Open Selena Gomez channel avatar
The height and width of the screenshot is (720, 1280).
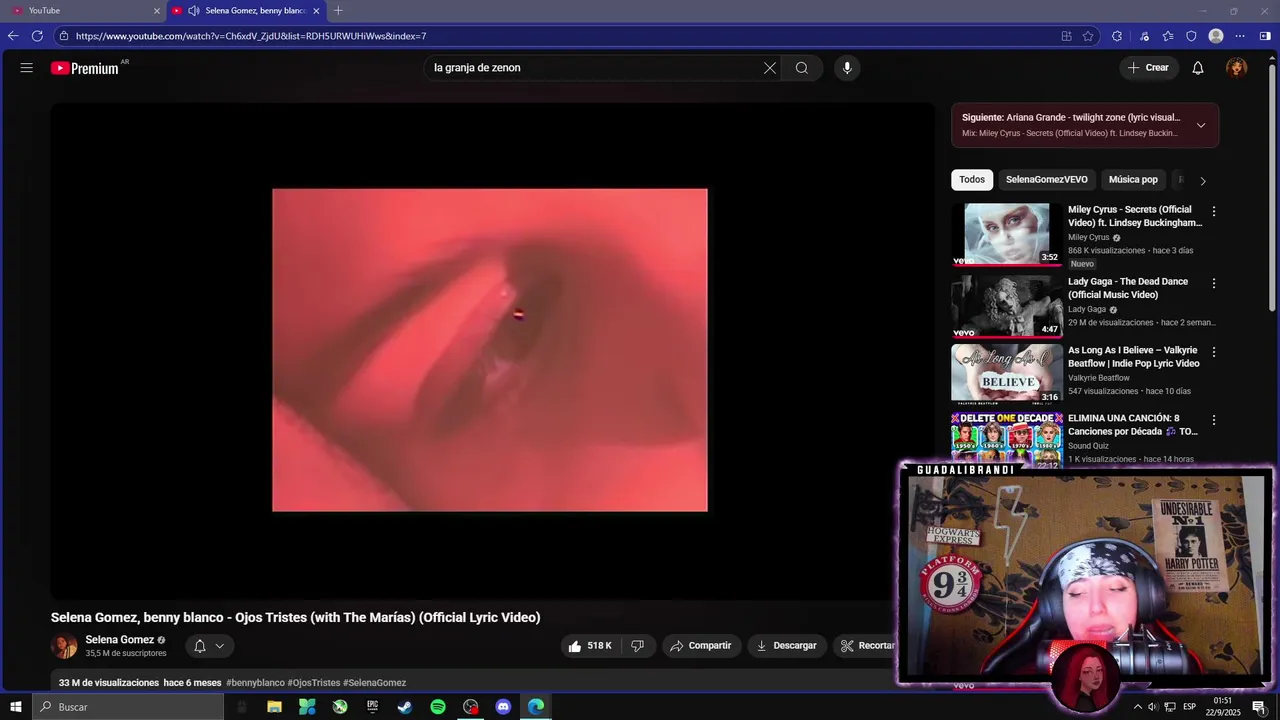(x=64, y=646)
